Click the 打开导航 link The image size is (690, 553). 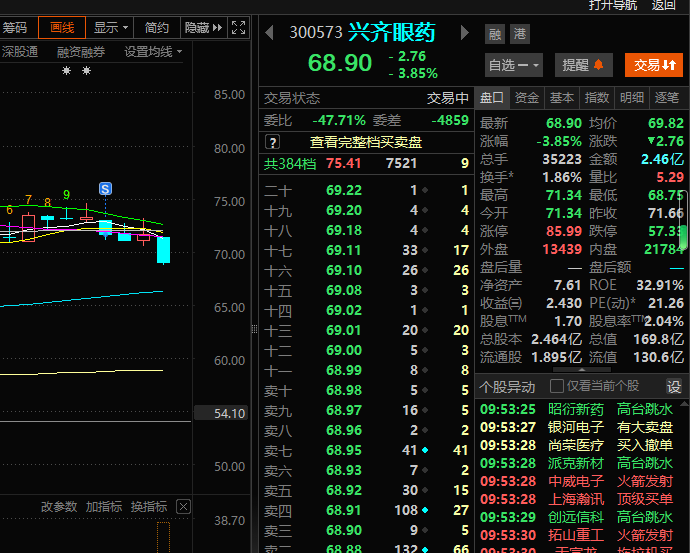click(x=613, y=5)
